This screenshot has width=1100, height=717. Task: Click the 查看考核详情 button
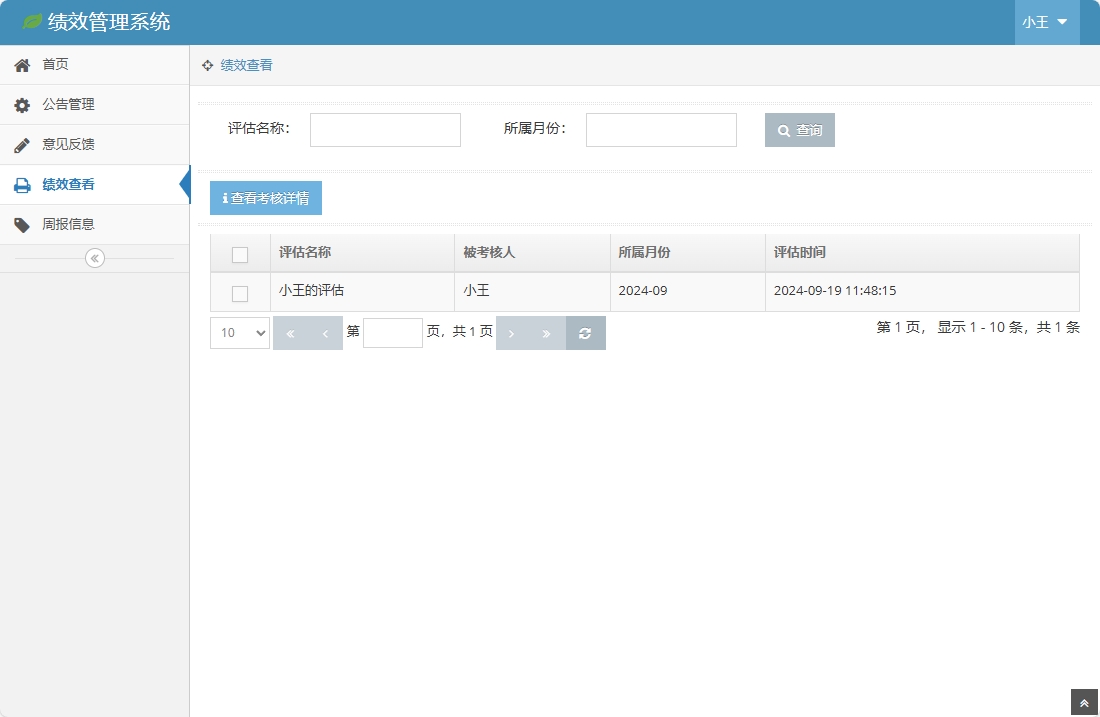(263, 197)
